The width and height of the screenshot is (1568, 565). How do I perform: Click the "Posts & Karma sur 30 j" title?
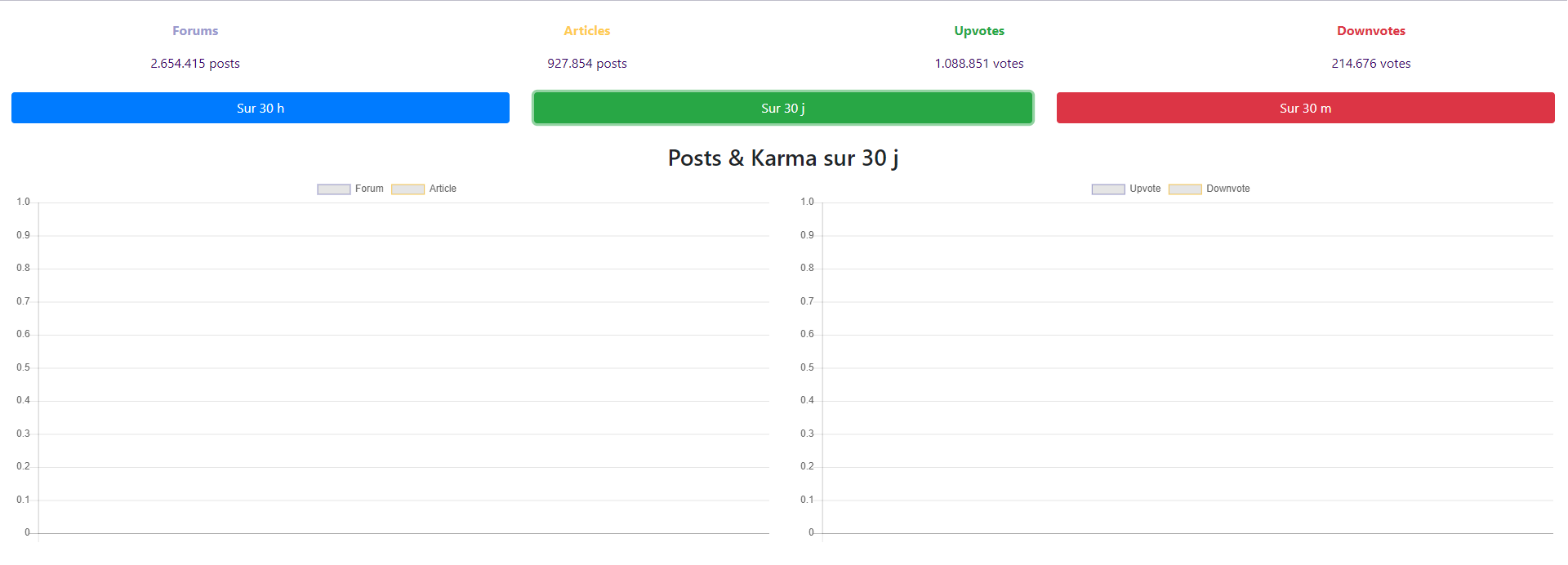coord(782,158)
